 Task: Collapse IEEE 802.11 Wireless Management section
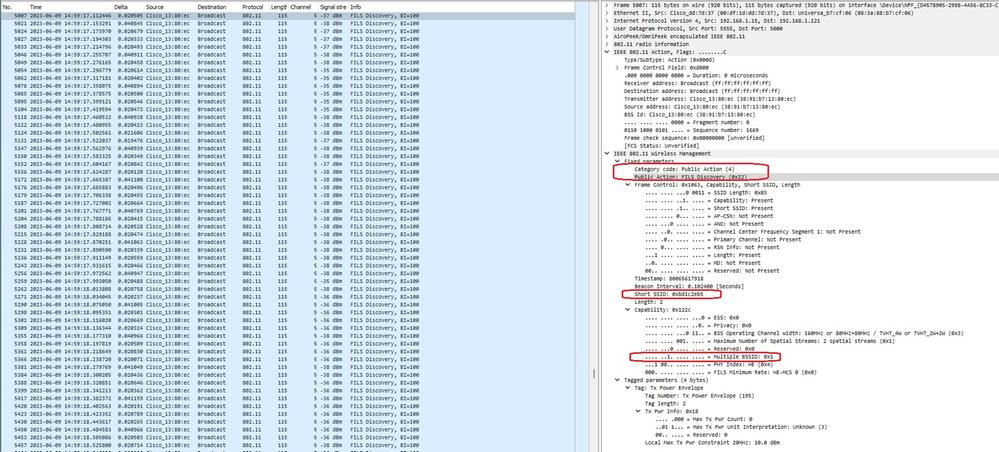[607, 154]
